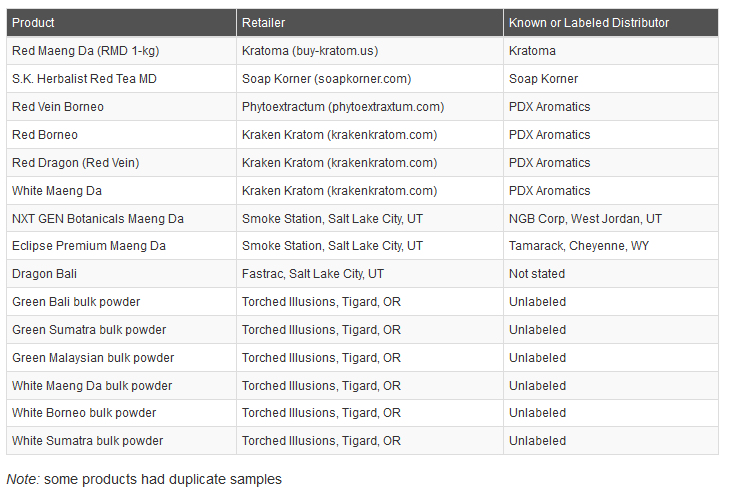Select the Red Dragon (Red Vein) product
This screenshot has width=735, height=495.
[75, 163]
